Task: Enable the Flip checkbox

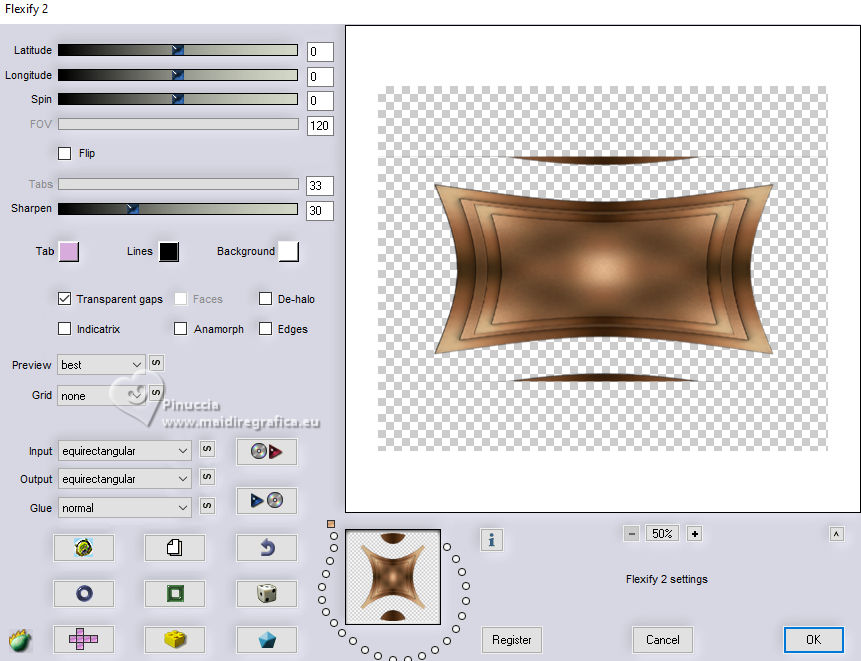Action: (64, 153)
